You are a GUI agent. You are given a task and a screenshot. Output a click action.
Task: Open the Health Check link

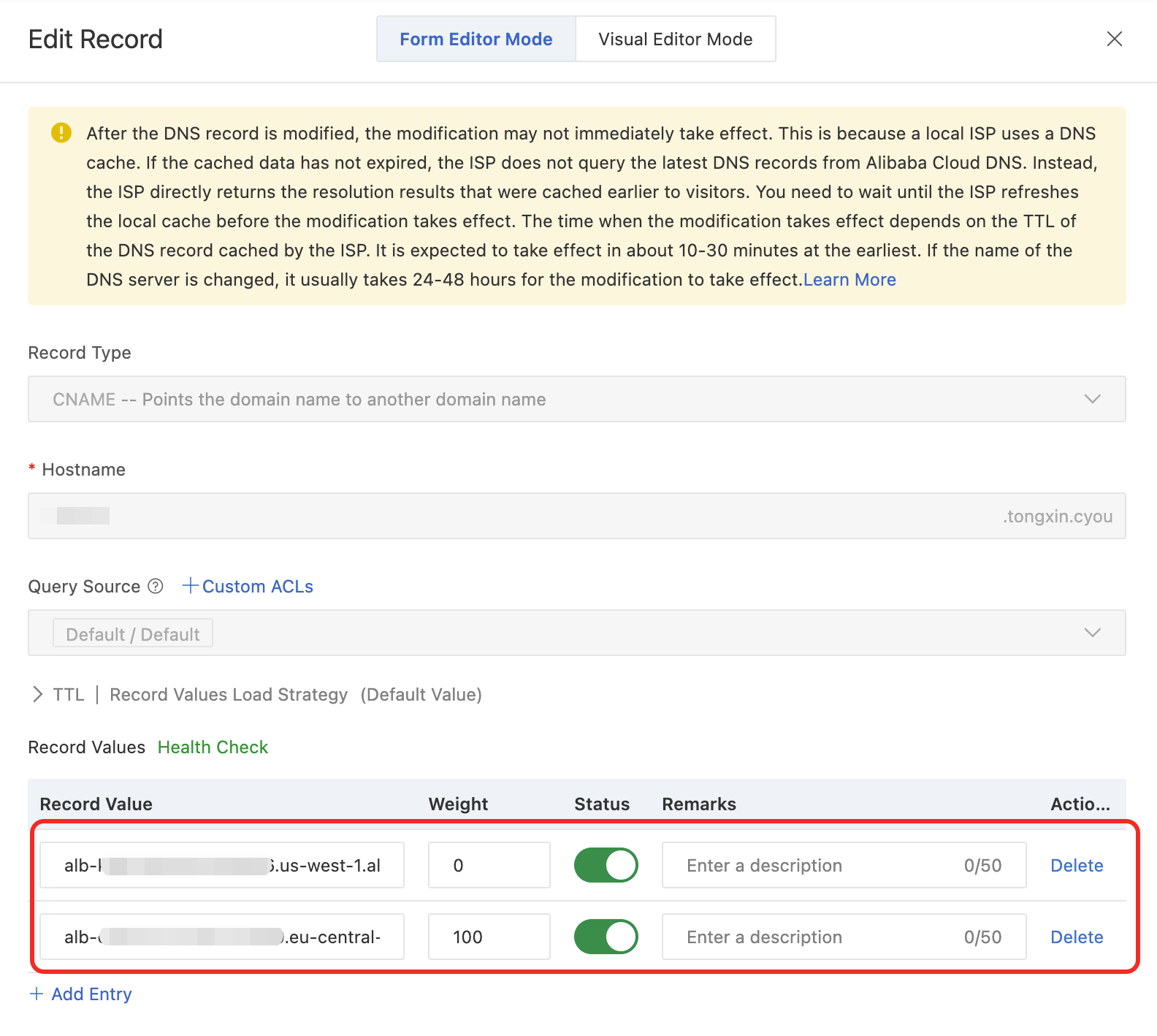point(213,747)
